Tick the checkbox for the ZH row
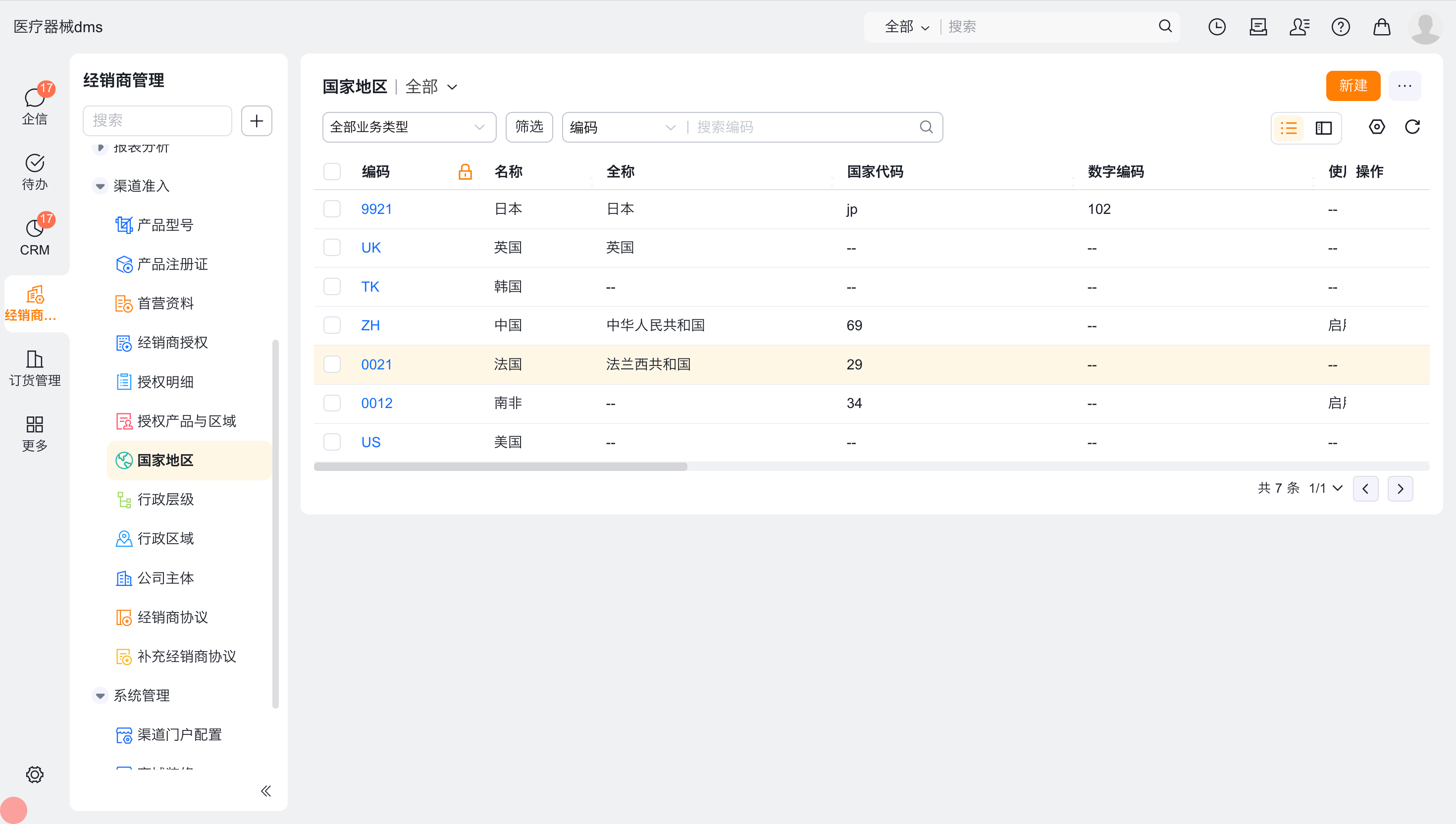 332,325
